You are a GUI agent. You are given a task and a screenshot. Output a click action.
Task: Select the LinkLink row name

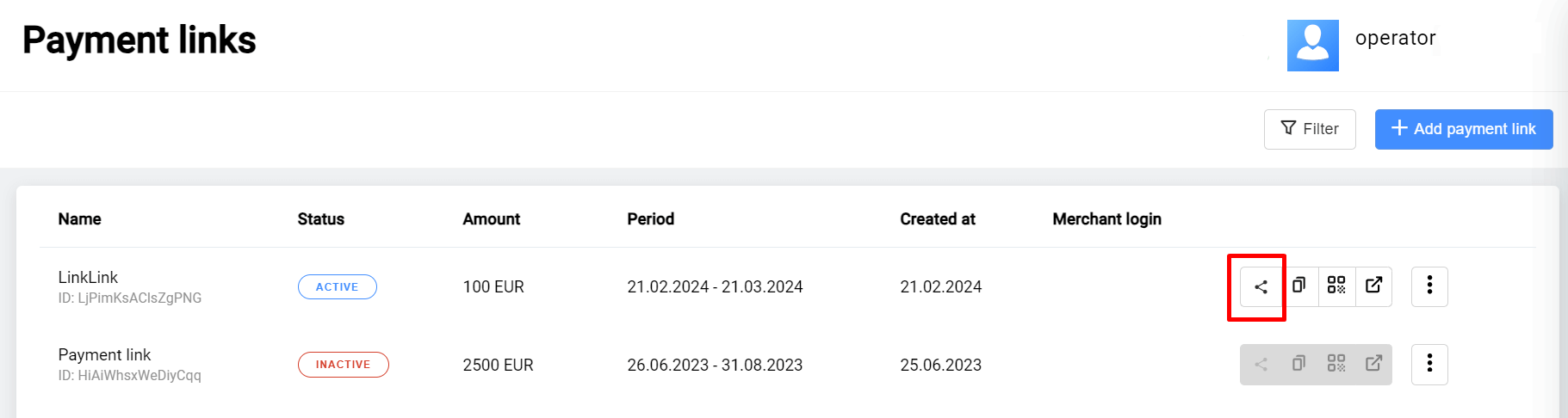(88, 278)
